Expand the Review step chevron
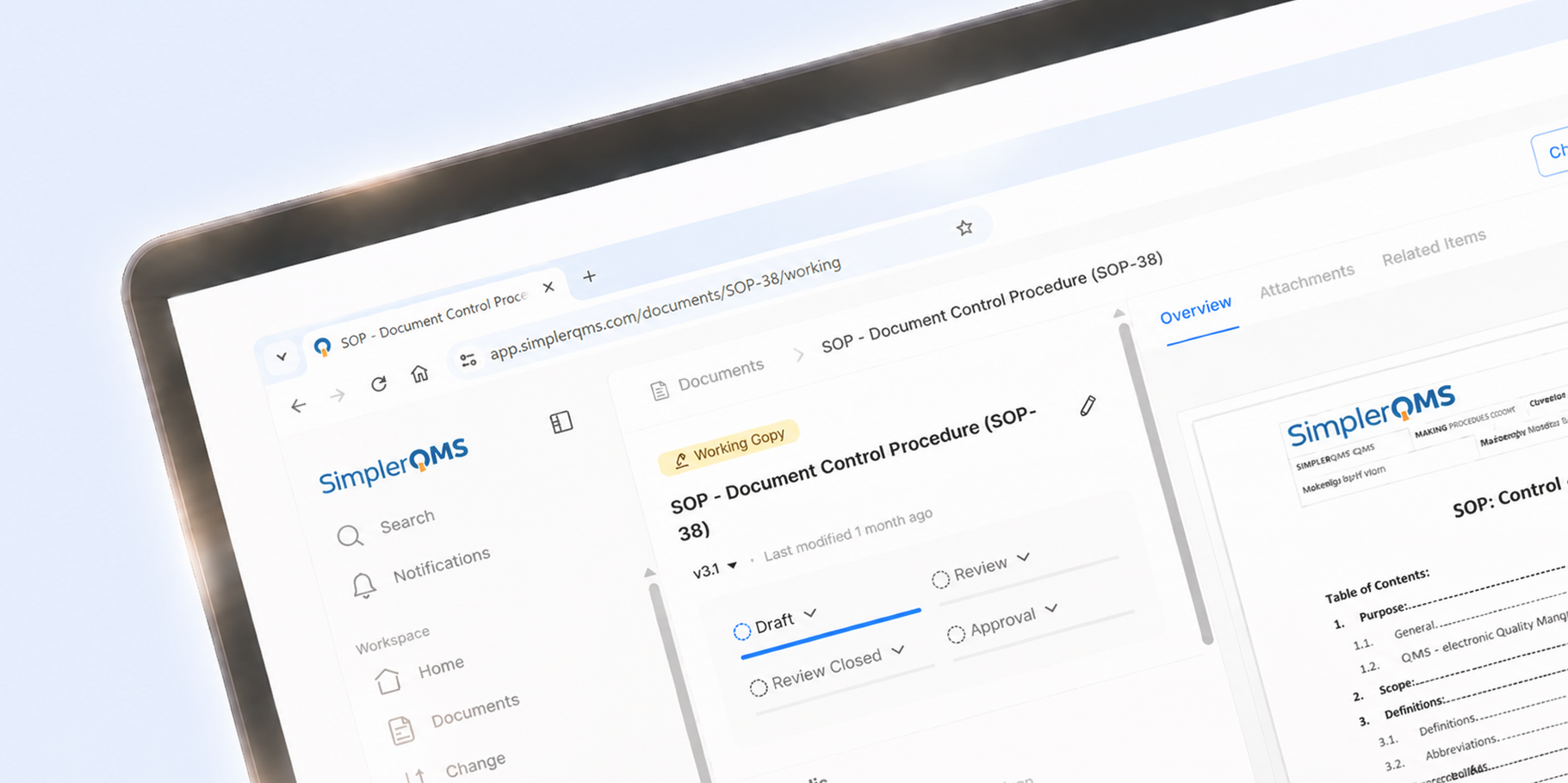Screen dimensions: 1568x783 1023,557
